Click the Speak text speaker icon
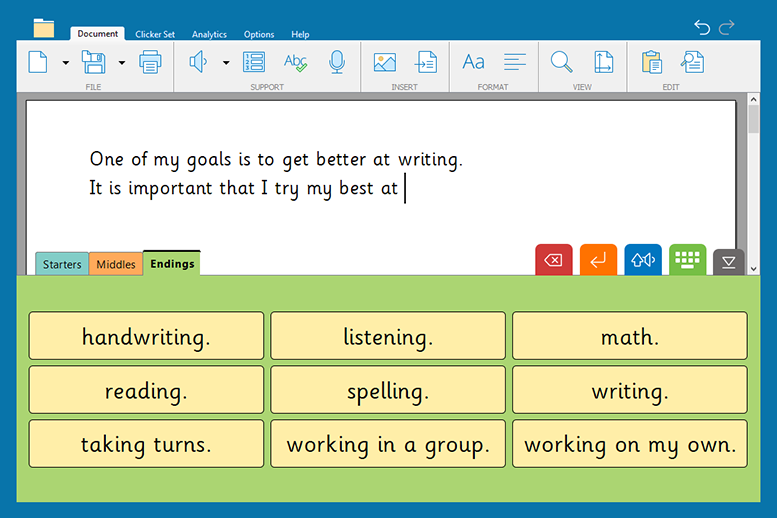The image size is (777, 518). 198,63
